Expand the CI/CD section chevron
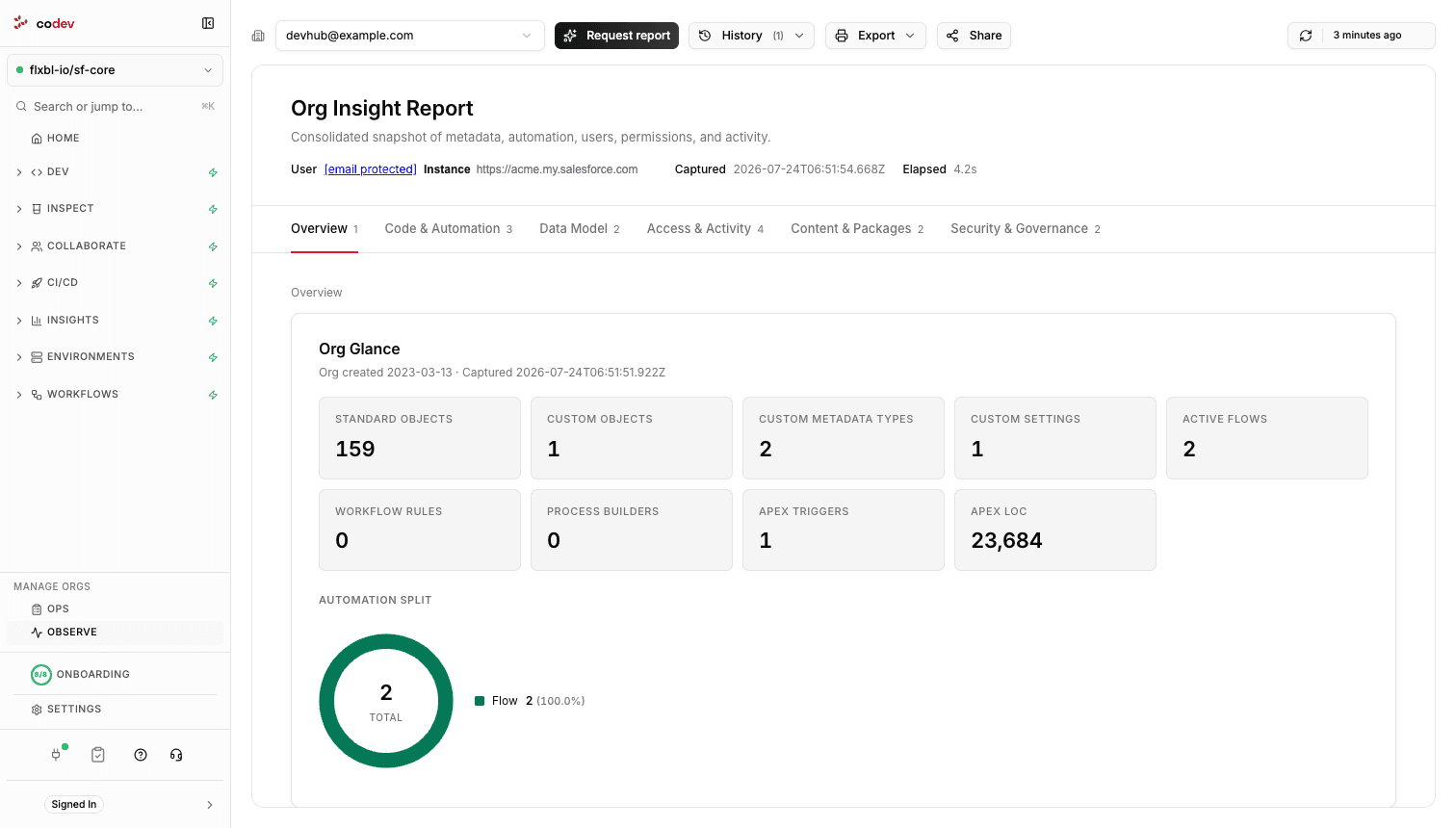 pos(19,283)
